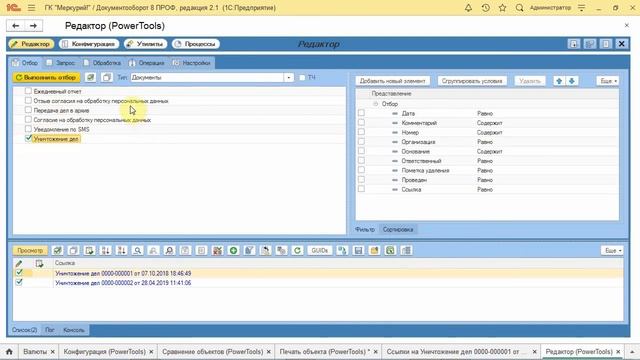The width and height of the screenshot is (640, 360).
Task: Collapse the Отбор tree node
Action: point(376,104)
